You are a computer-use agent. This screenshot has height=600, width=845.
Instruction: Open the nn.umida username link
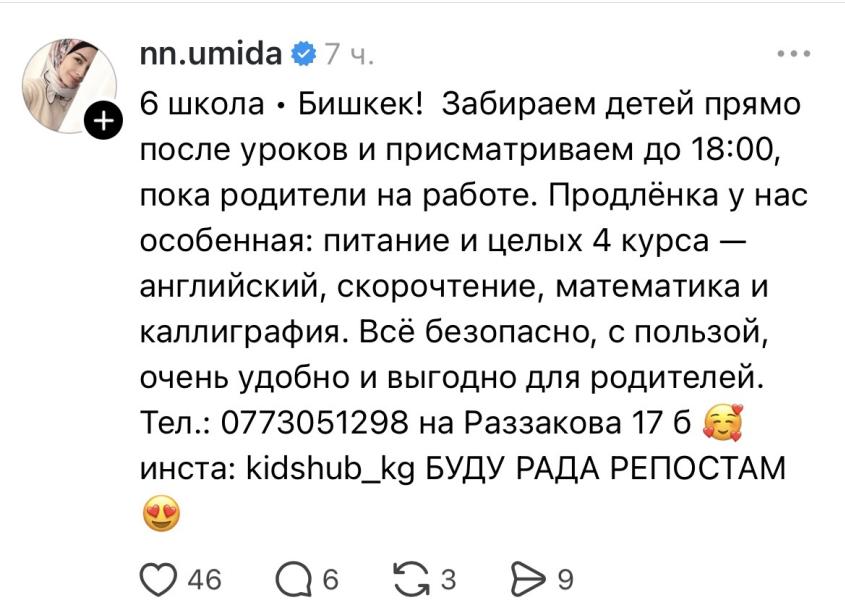210,54
